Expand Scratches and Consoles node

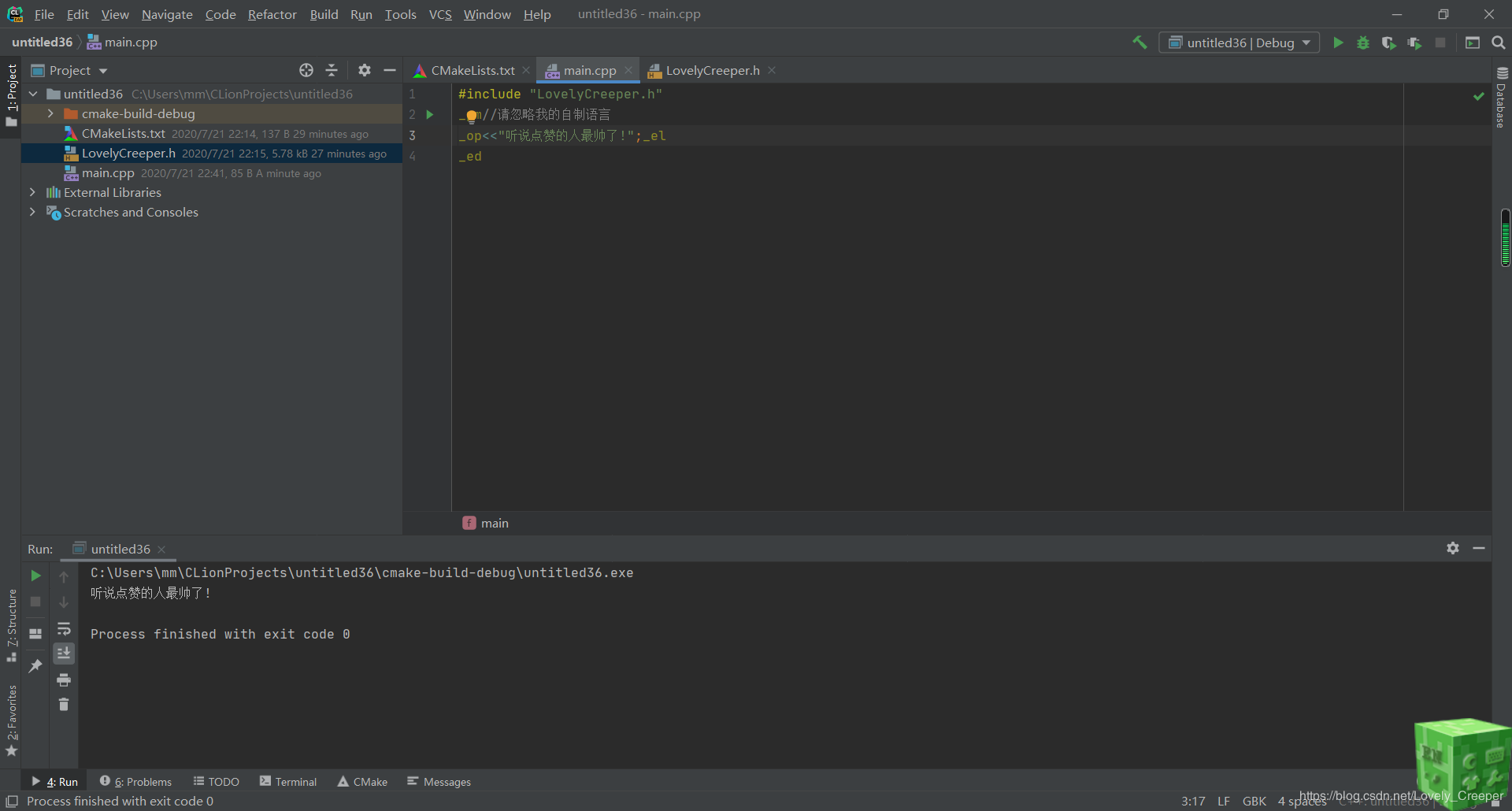(32, 212)
